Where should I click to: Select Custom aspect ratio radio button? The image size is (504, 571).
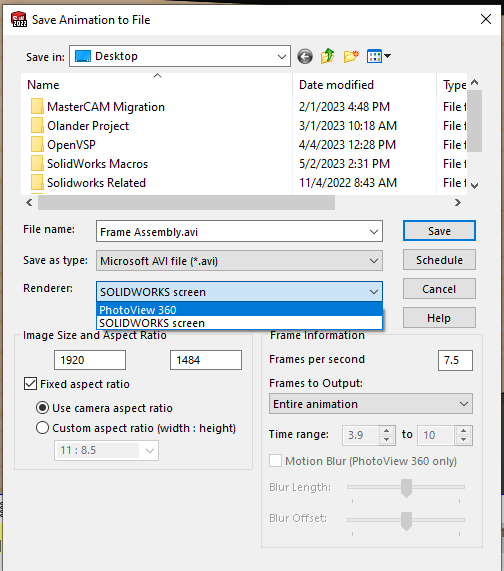[x=42, y=428]
